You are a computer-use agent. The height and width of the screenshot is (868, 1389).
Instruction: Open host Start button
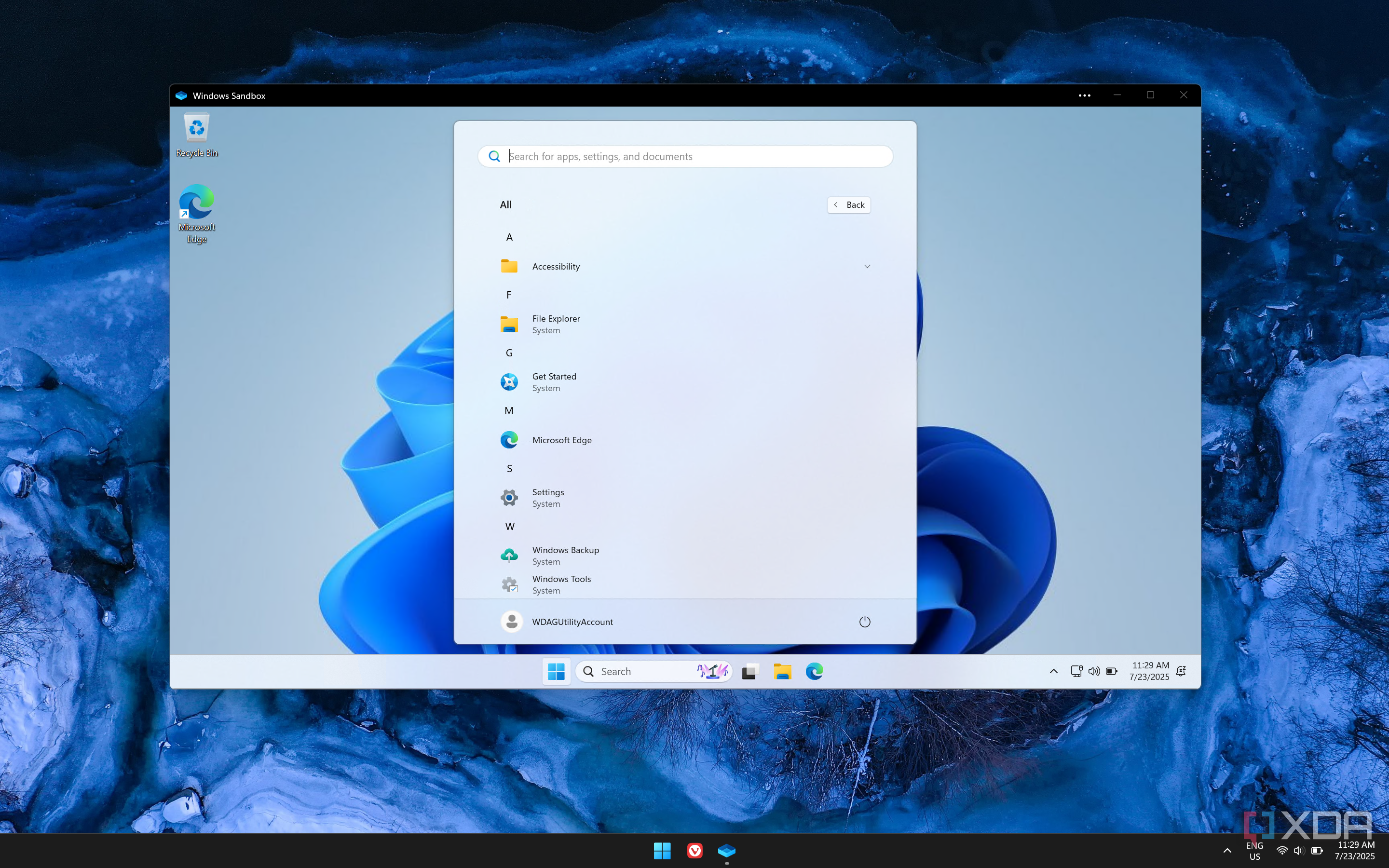662,851
